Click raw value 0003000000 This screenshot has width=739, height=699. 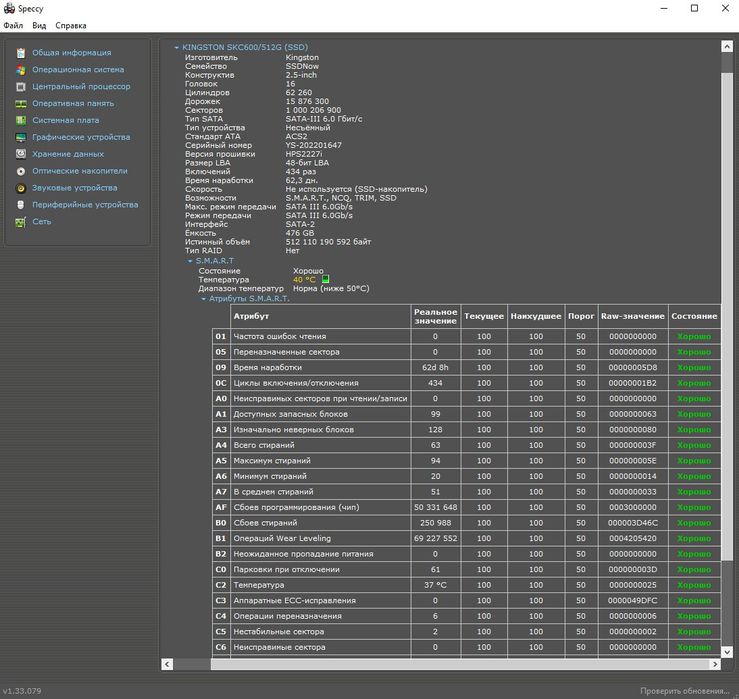[632, 508]
